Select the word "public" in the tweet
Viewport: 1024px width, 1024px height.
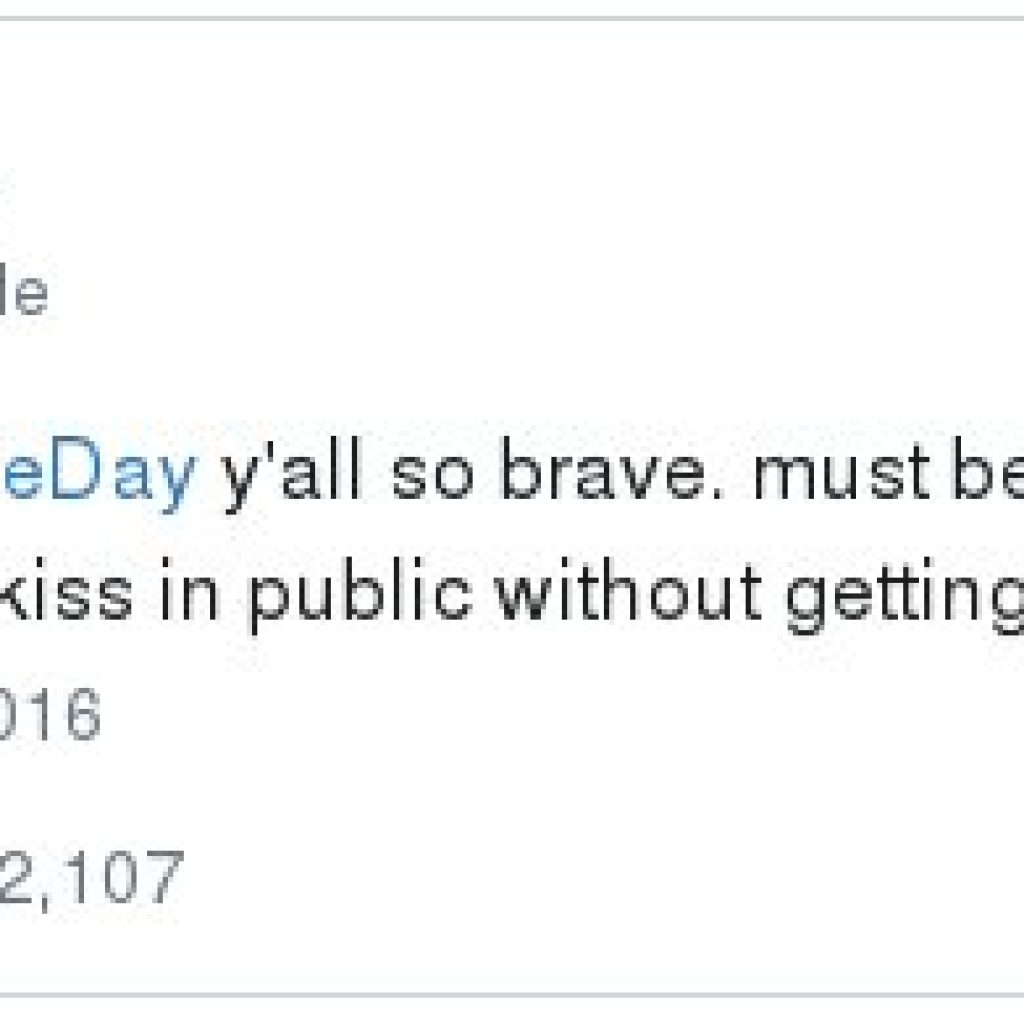pos(361,596)
